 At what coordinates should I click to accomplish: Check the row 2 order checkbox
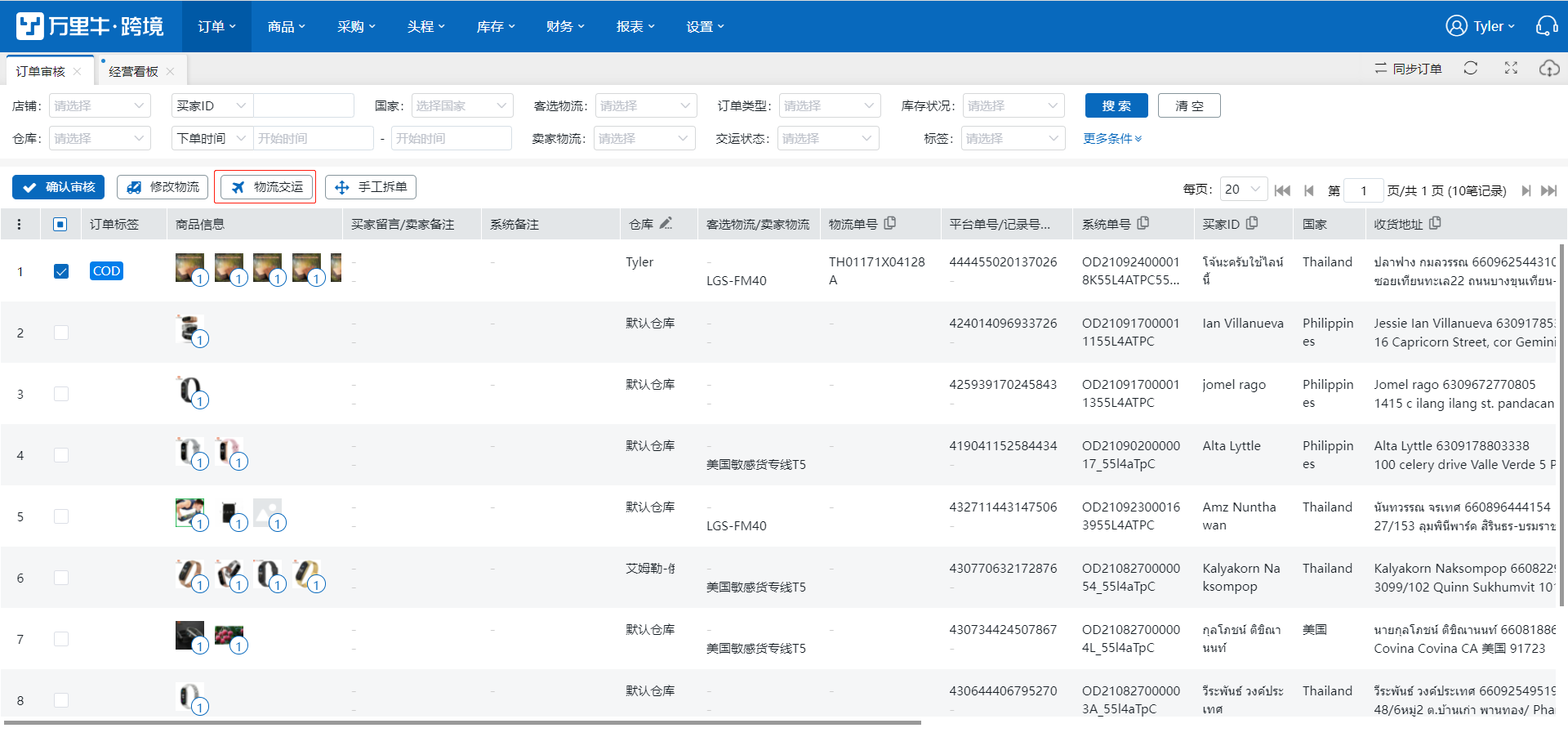[x=61, y=333]
